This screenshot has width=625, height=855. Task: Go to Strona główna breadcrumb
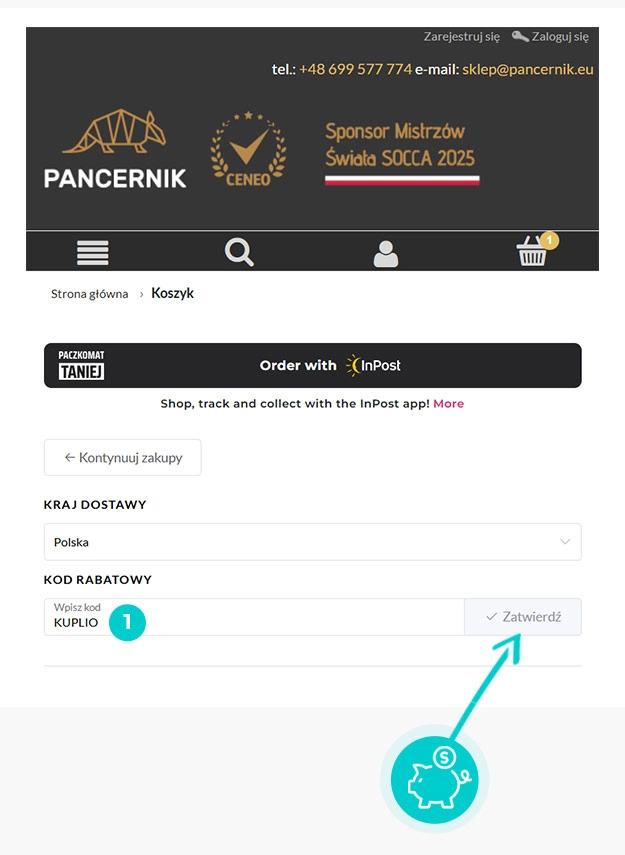(x=90, y=294)
